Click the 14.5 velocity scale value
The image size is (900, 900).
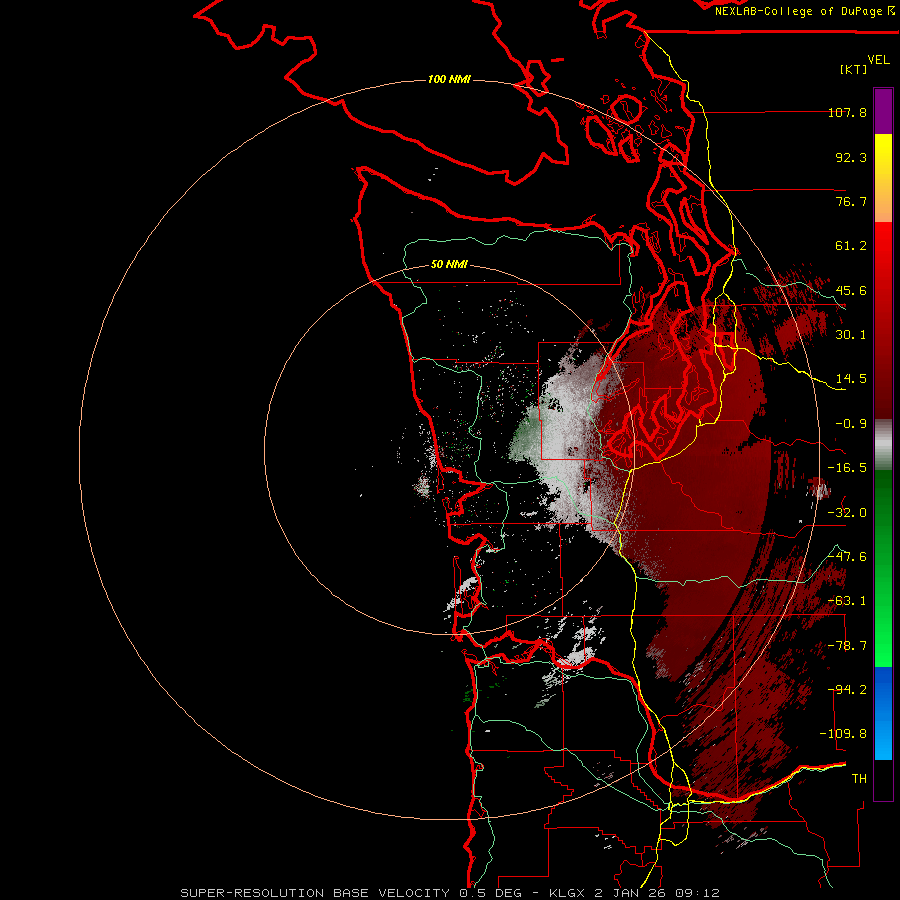click(x=851, y=379)
